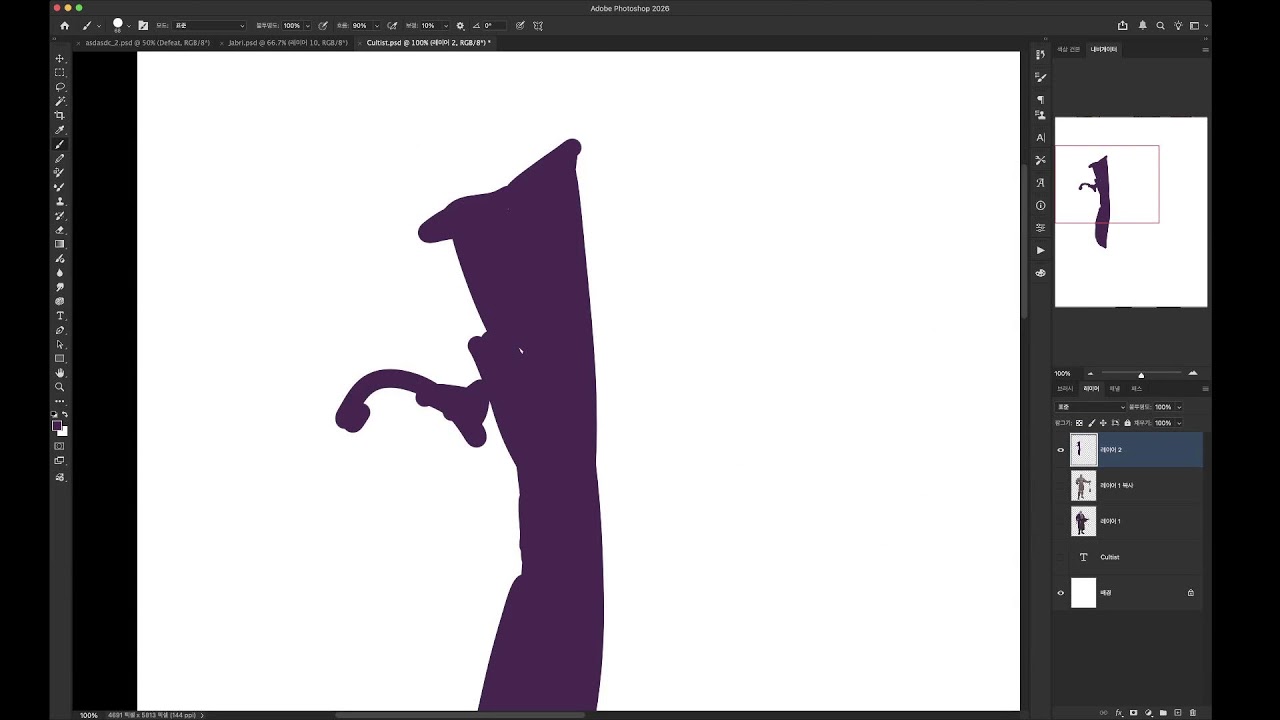Switch to the Jabri.psd document tab
1280x720 pixels.
[x=288, y=43]
